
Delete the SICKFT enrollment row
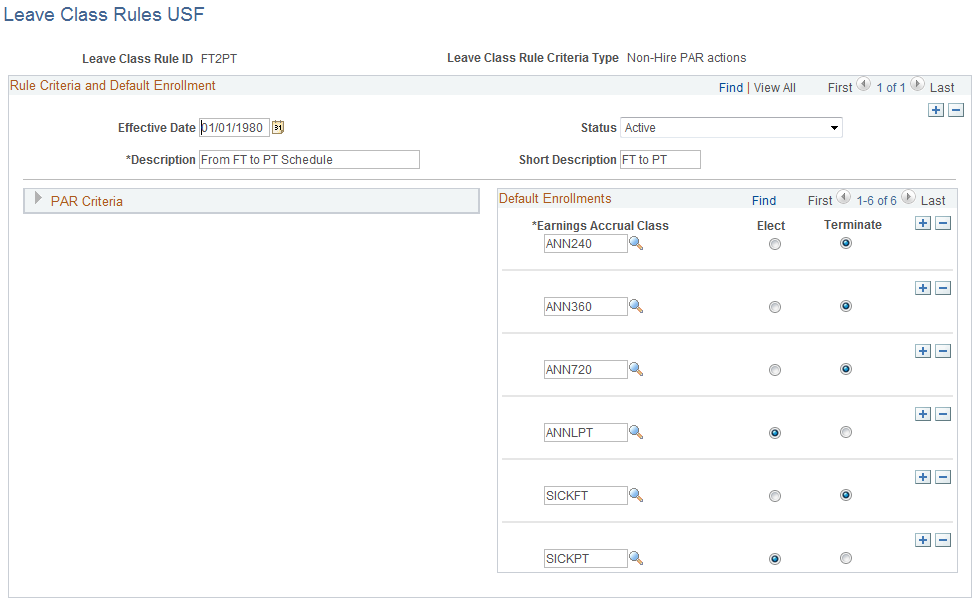click(943, 477)
